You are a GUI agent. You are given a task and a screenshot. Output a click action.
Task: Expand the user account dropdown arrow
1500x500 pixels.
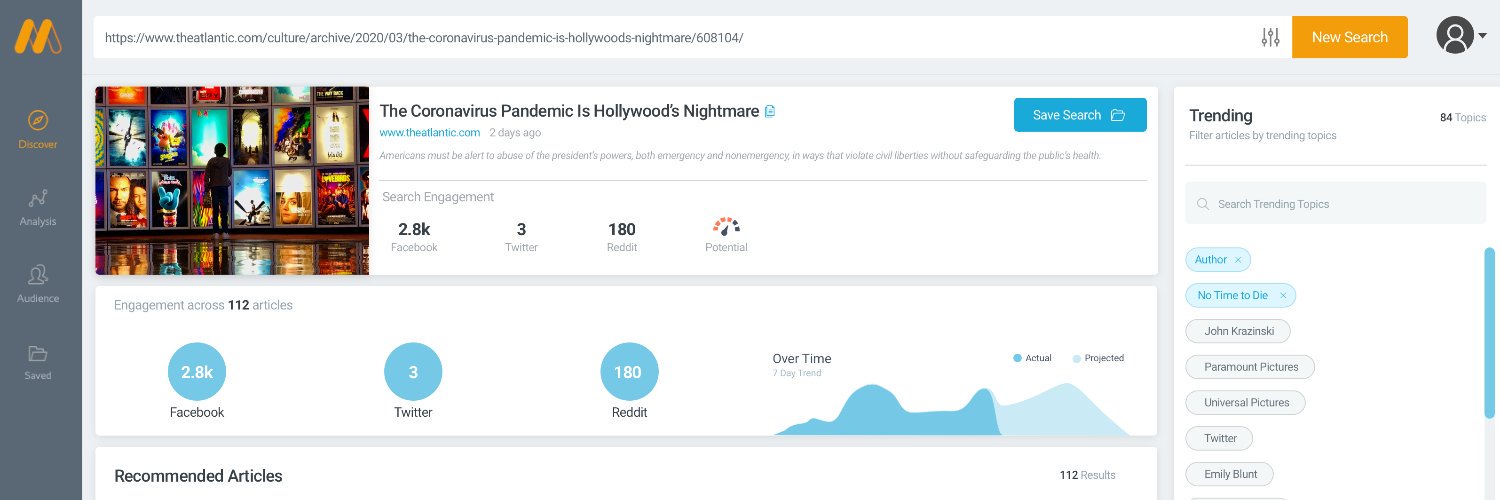1482,36
